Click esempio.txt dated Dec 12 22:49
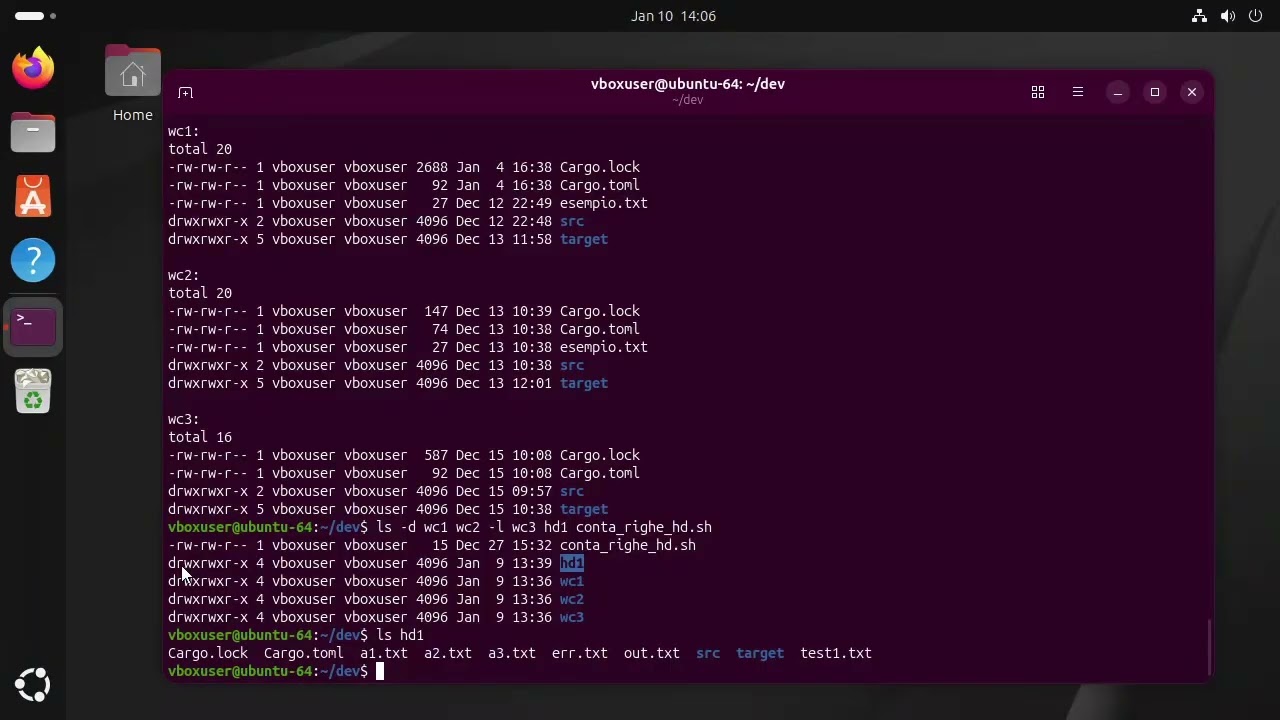 [x=604, y=203]
